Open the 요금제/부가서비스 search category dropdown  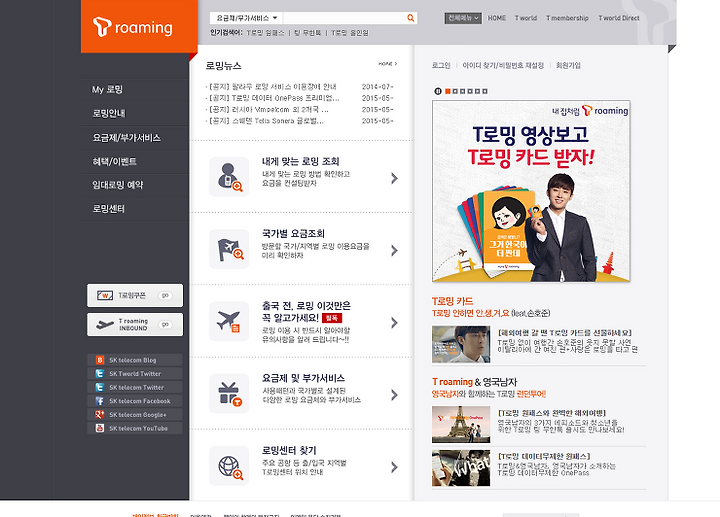click(247, 18)
